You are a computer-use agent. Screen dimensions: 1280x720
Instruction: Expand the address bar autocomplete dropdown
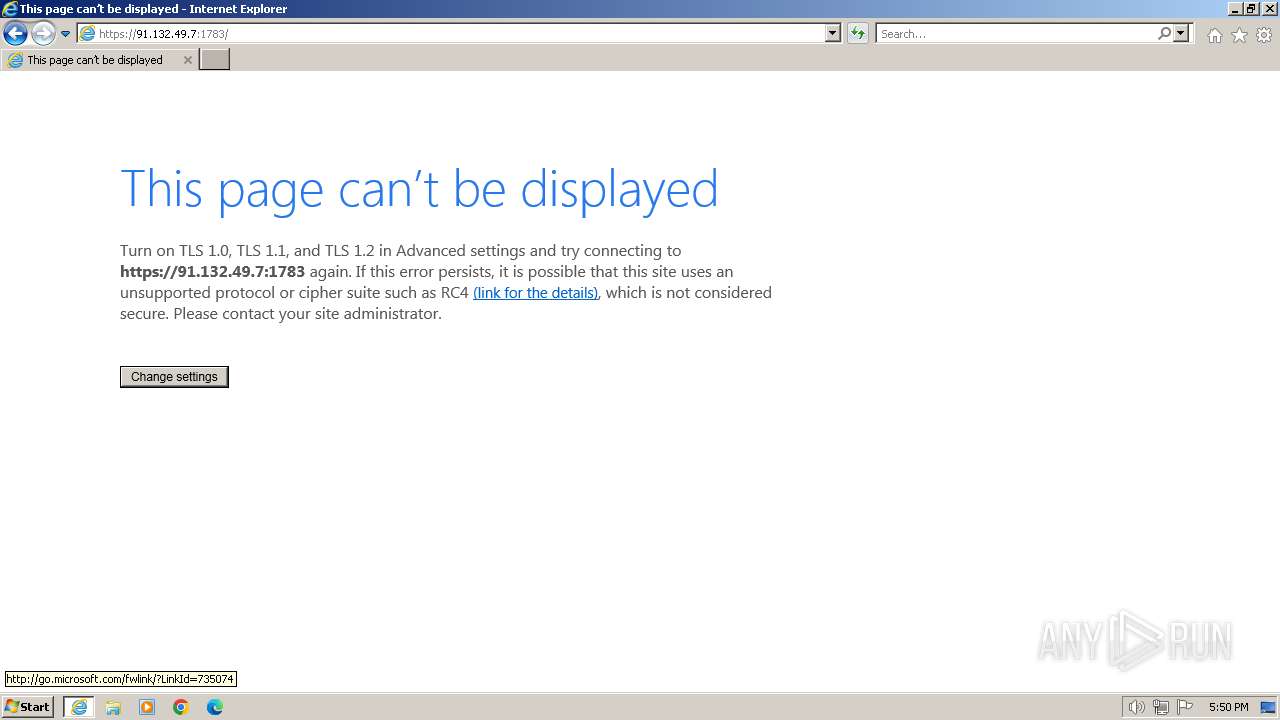click(x=833, y=33)
